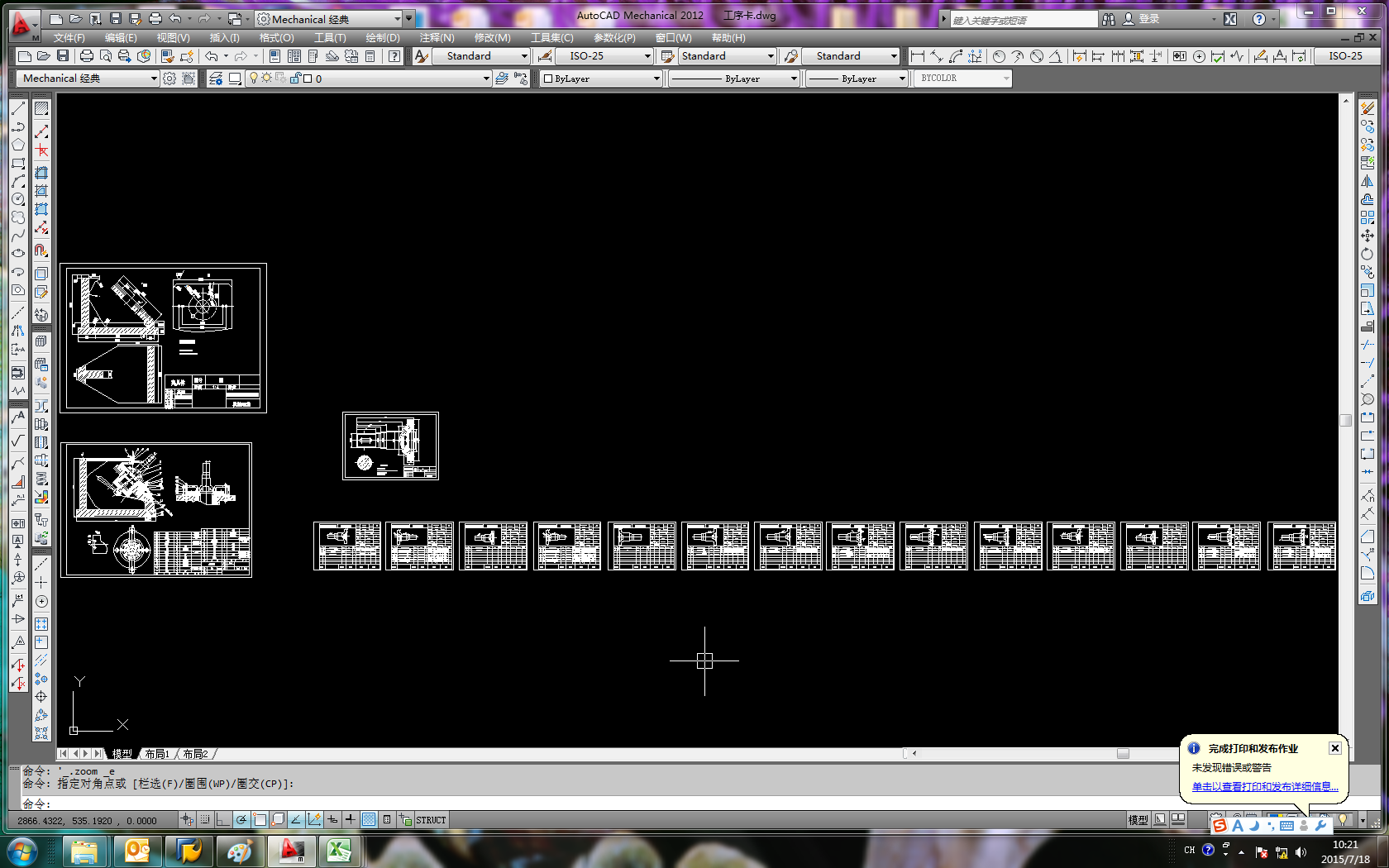Click the Windows Start button
Viewport: 1389px width, 868px height.
(22, 851)
